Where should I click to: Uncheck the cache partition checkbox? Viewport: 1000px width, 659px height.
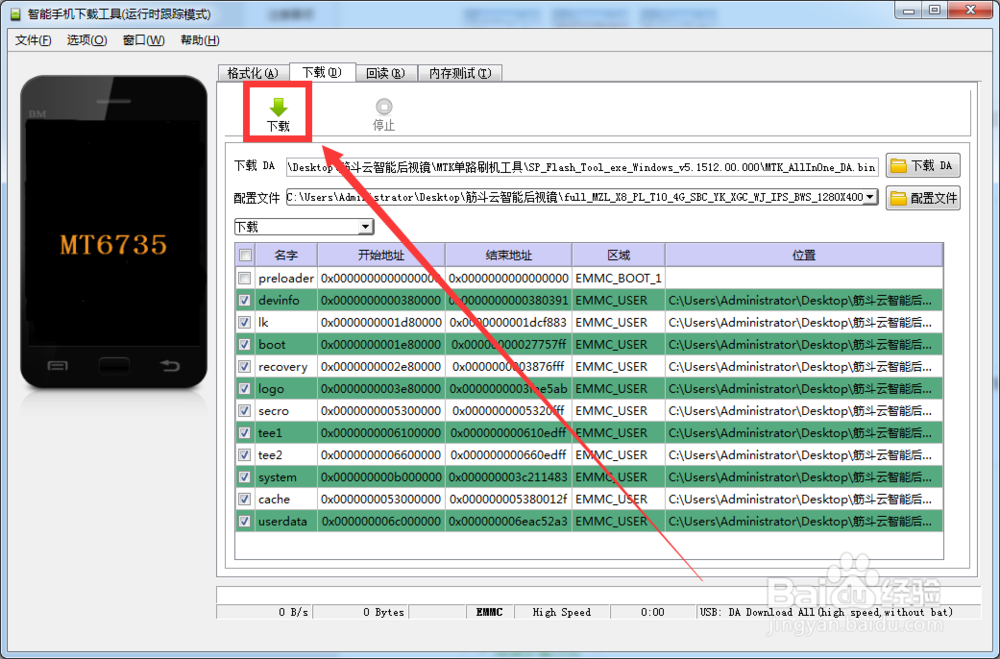pos(244,499)
